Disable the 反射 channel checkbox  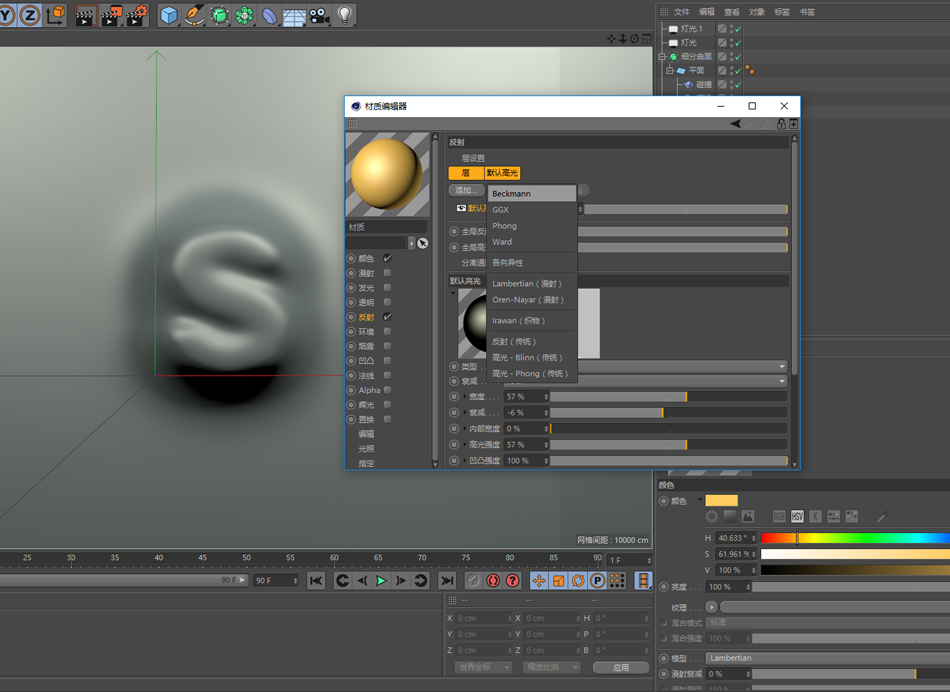pyautogui.click(x=388, y=316)
